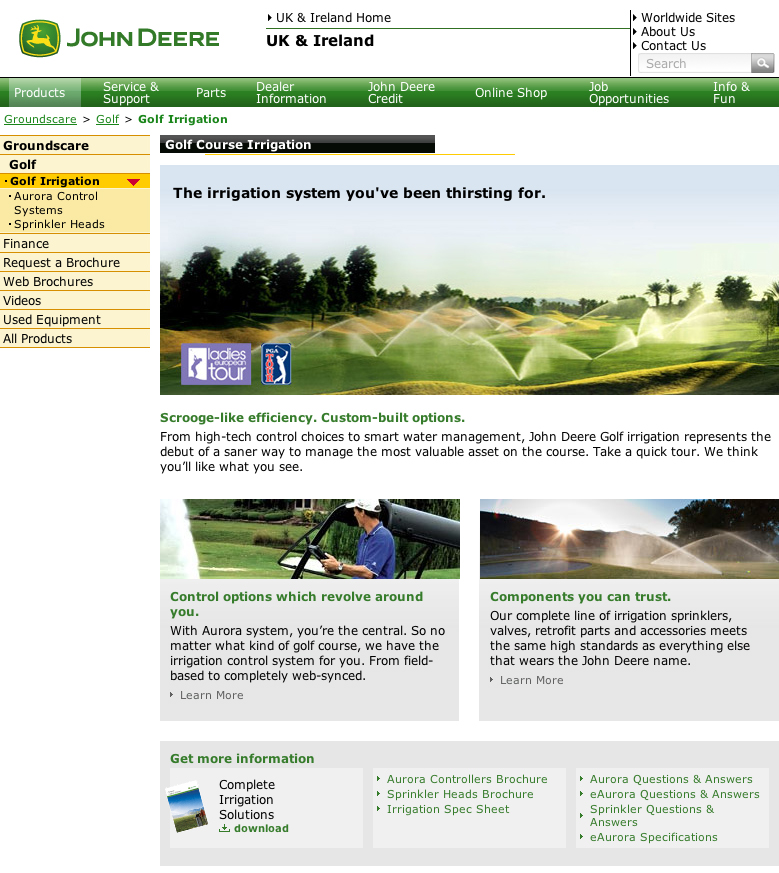View the eAurora Specifications link

(653, 837)
